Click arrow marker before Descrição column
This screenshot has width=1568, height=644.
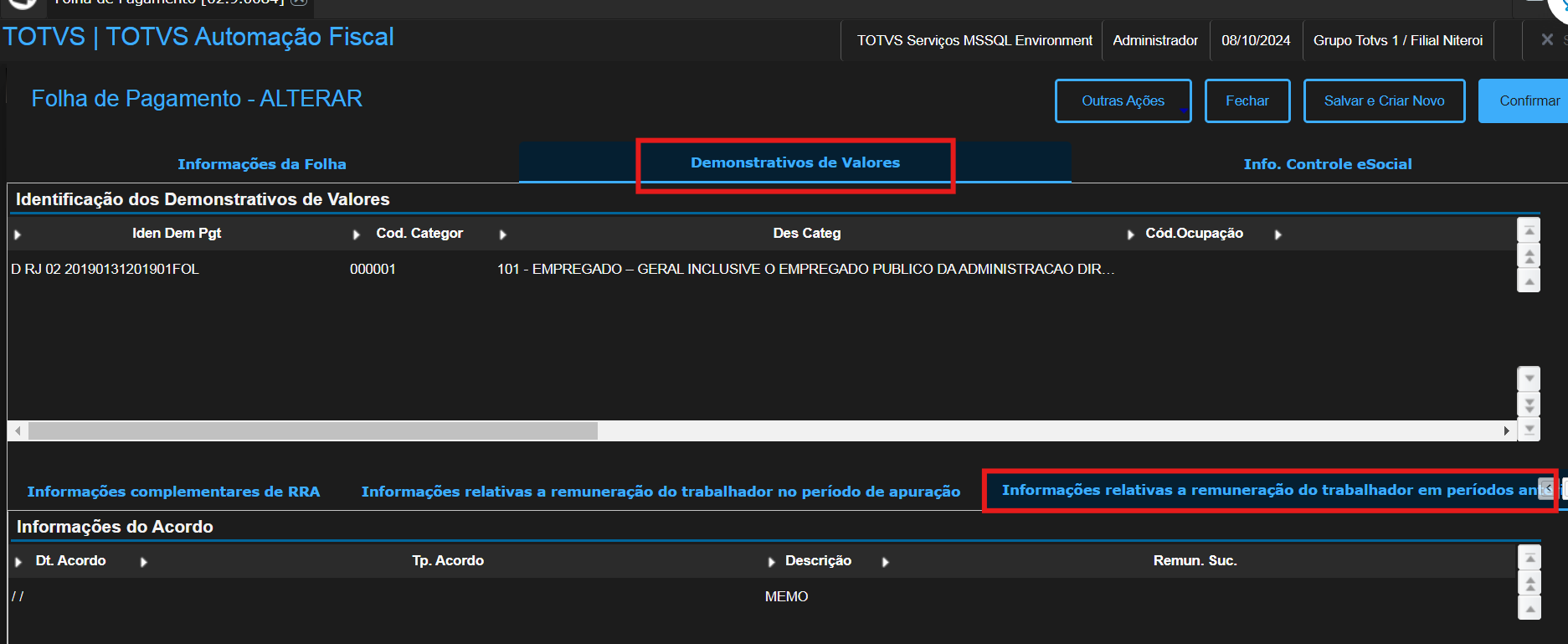(x=771, y=562)
